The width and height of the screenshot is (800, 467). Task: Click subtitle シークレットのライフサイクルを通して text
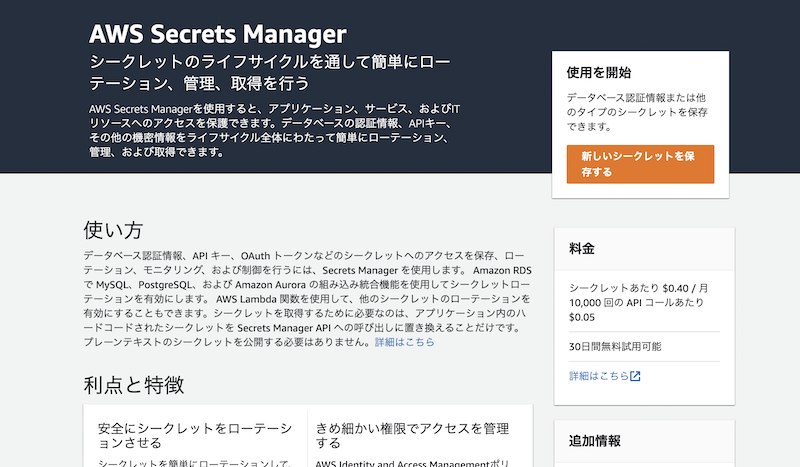pyautogui.click(x=270, y=72)
